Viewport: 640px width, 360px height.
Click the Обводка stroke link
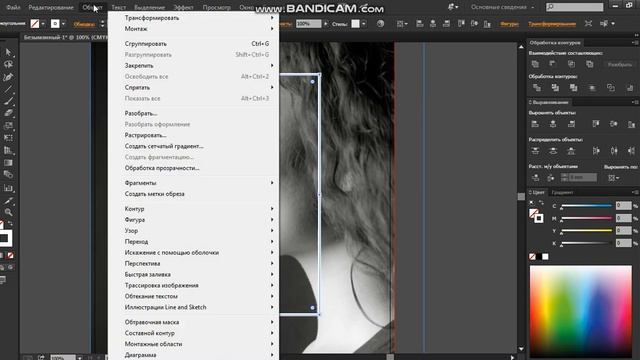click(x=84, y=24)
